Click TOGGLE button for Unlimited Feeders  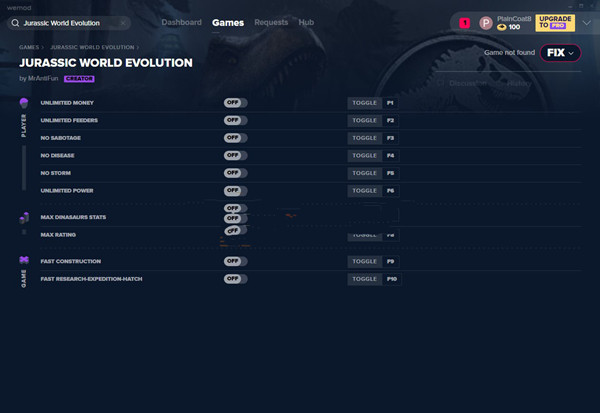(x=364, y=121)
